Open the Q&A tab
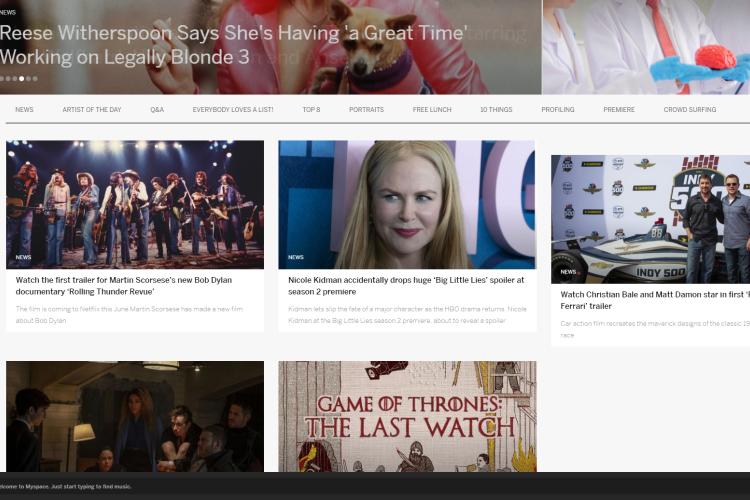This screenshot has height=500, width=750. 157,110
